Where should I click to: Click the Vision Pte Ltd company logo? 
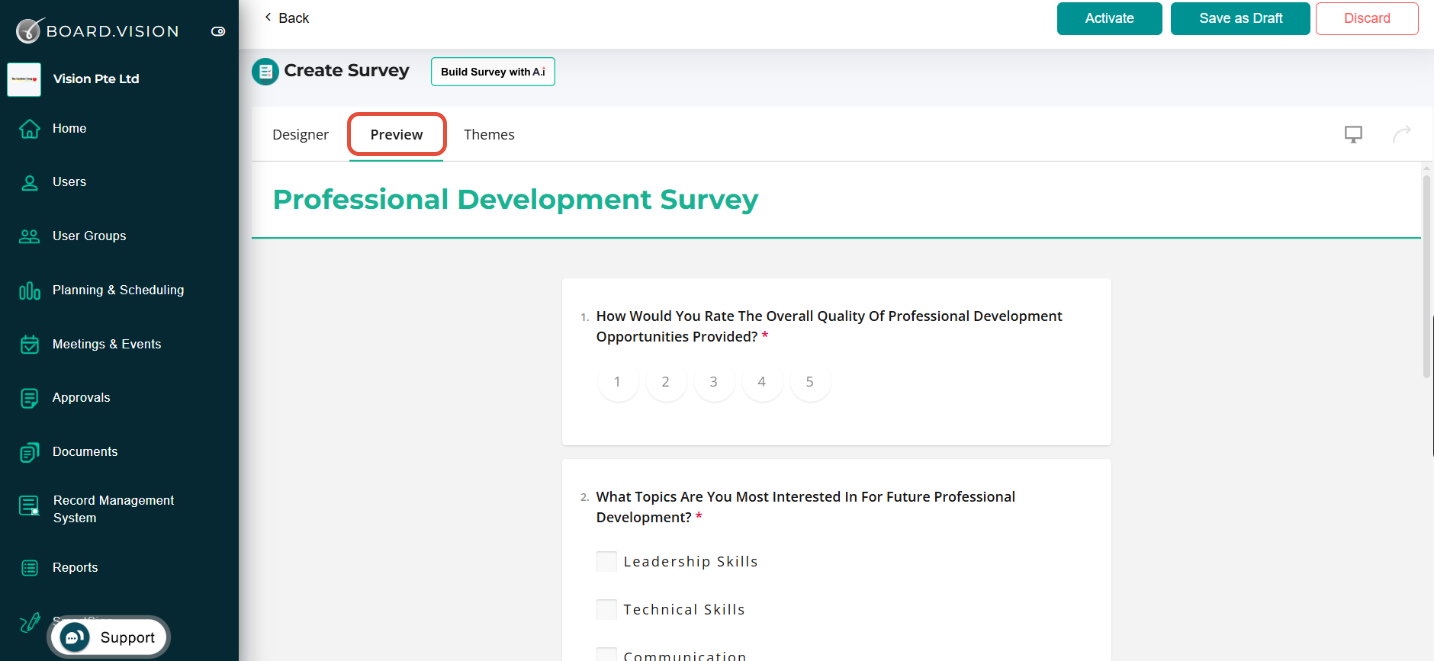pos(24,79)
